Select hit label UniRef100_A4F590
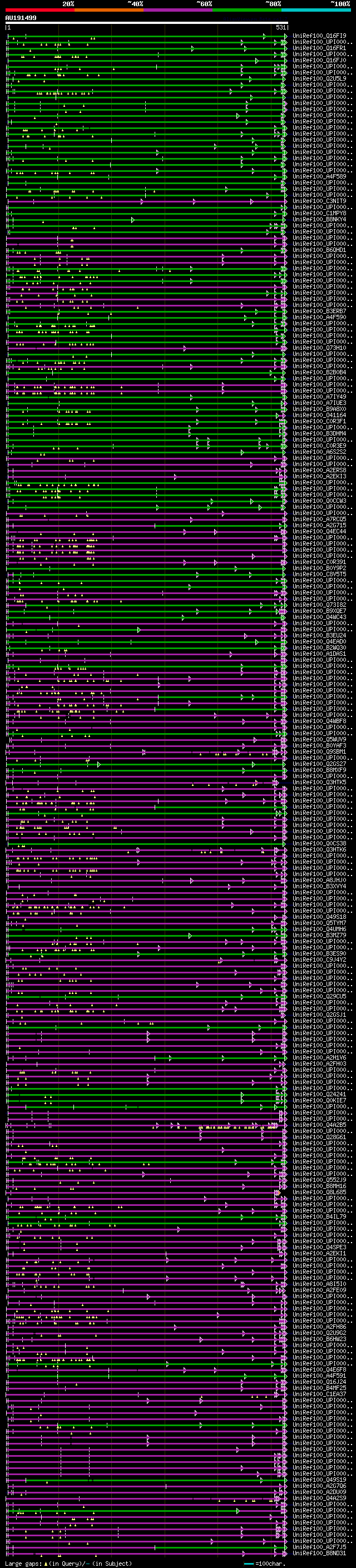The height and width of the screenshot is (1568, 356). click(x=319, y=317)
